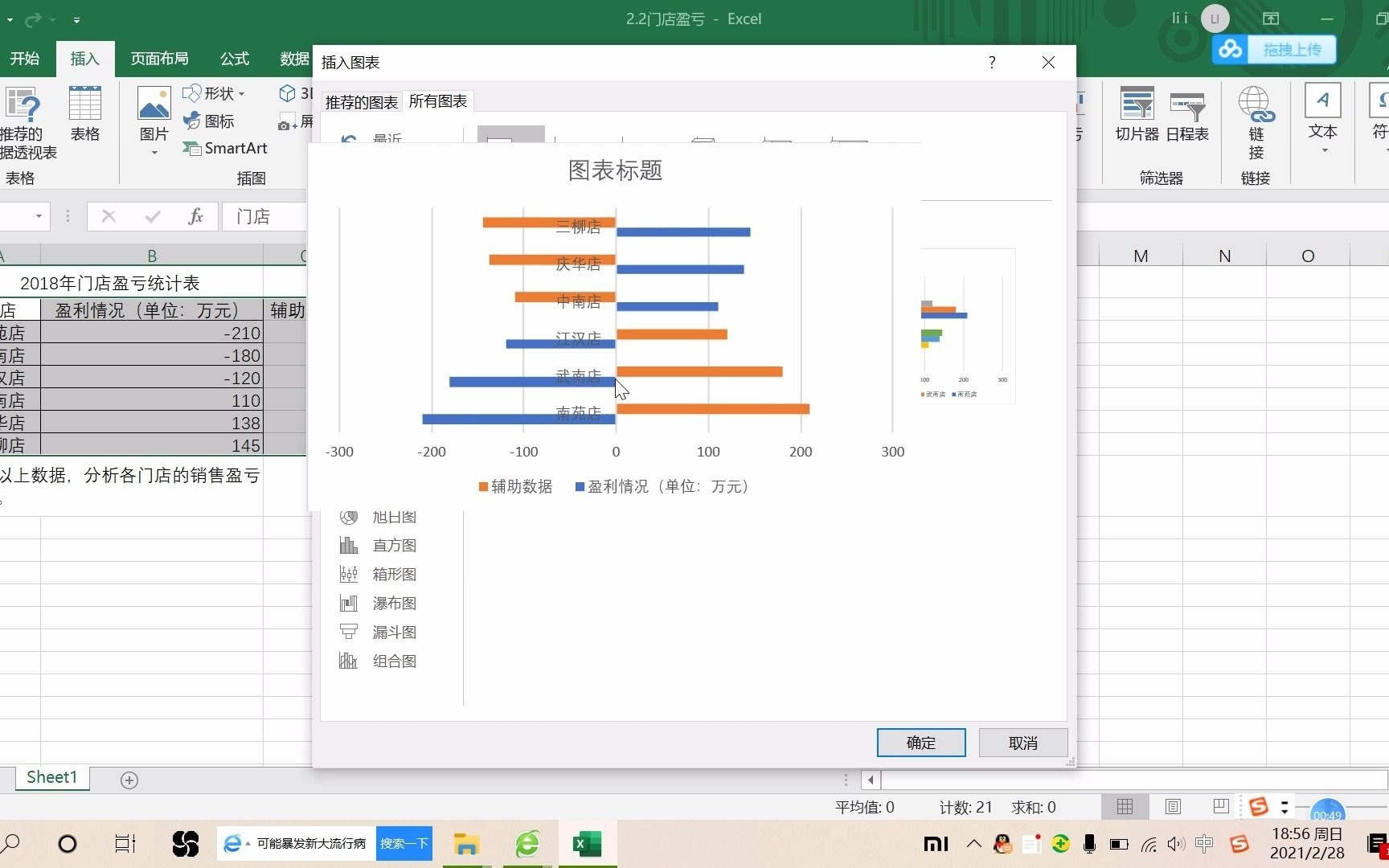
Task: Insert a 表格 table
Action: [84, 117]
